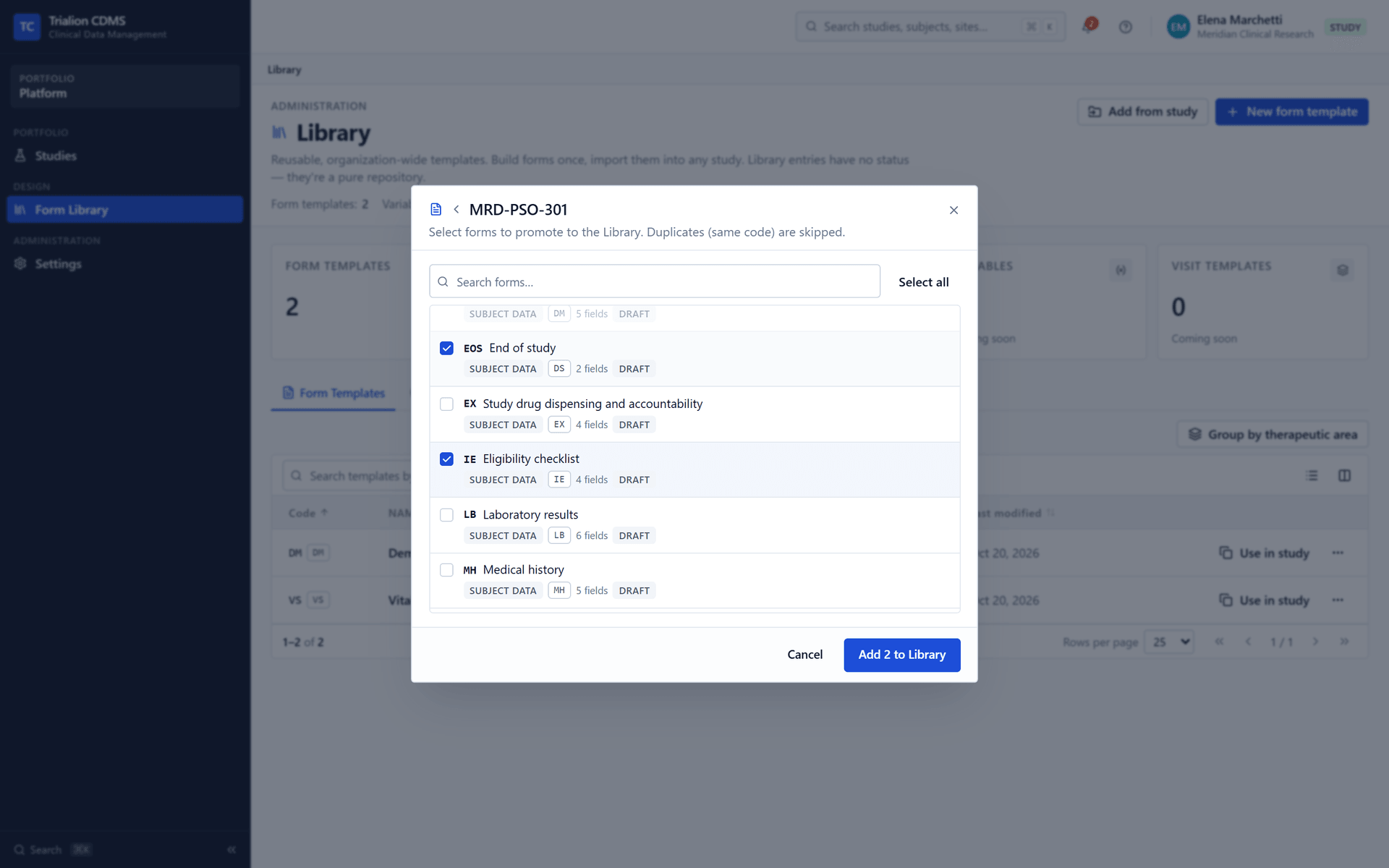Click the layers icon on the Visit Templates card
The width and height of the screenshot is (1389, 868).
click(x=1343, y=270)
